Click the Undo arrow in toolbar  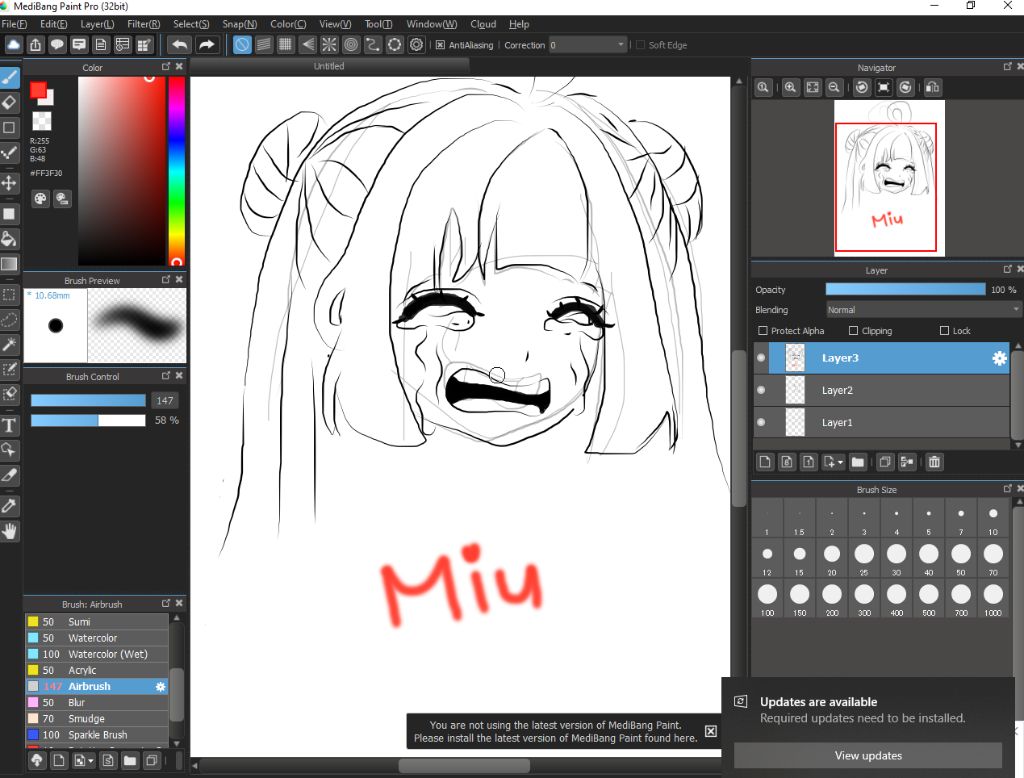click(x=180, y=44)
